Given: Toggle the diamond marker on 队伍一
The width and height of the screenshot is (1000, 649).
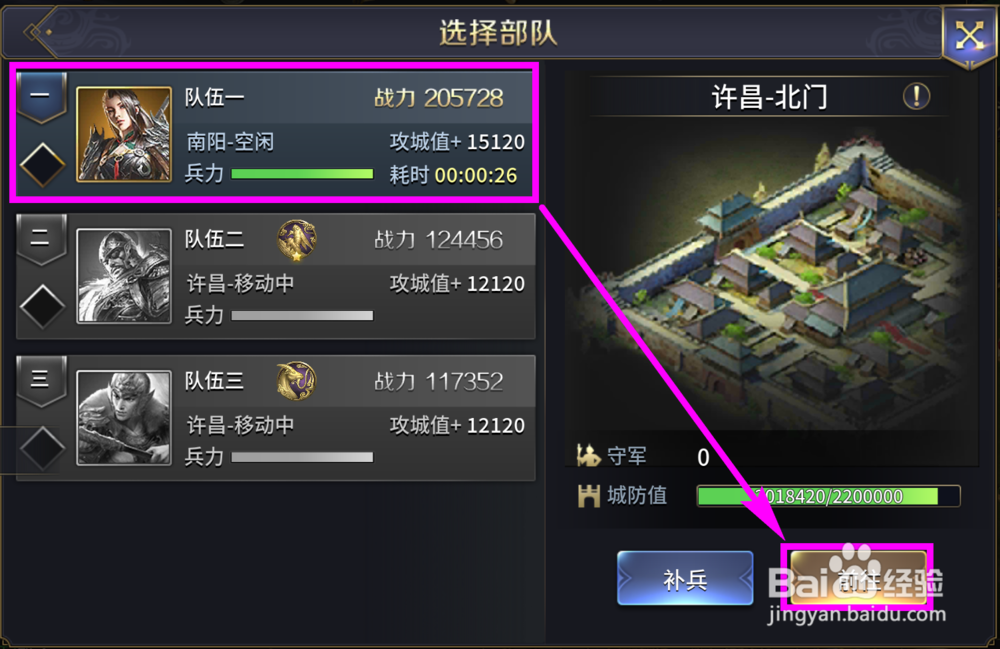Looking at the screenshot, I should tap(42, 164).
